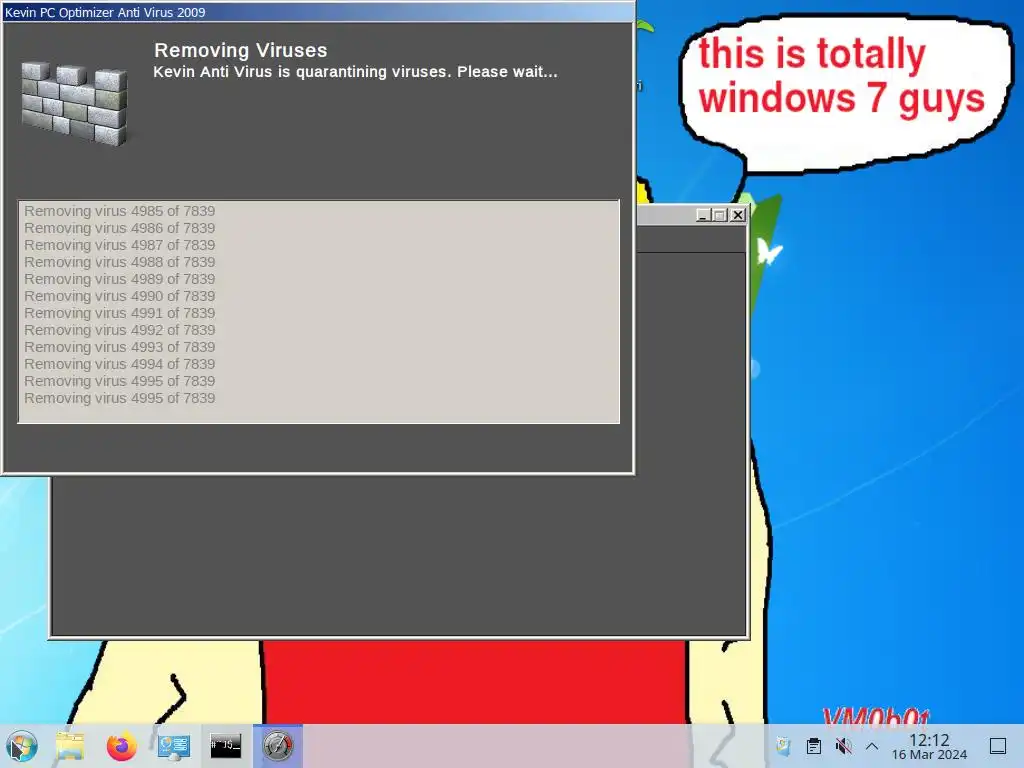Screen dimensions: 1024x768
Task: Minimize the background gray window
Action: (703, 215)
